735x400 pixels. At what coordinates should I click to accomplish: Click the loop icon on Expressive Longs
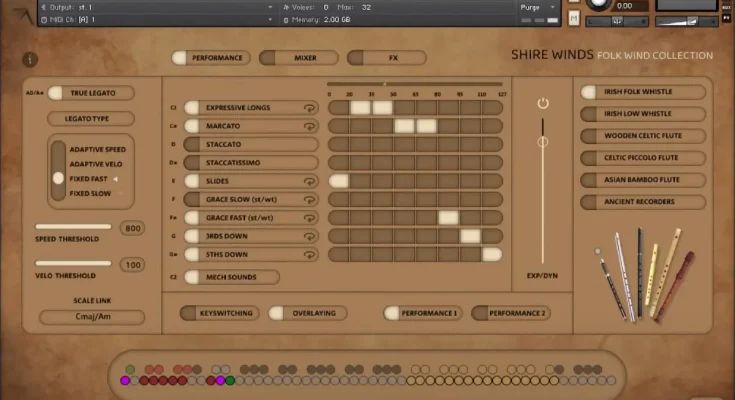click(310, 108)
